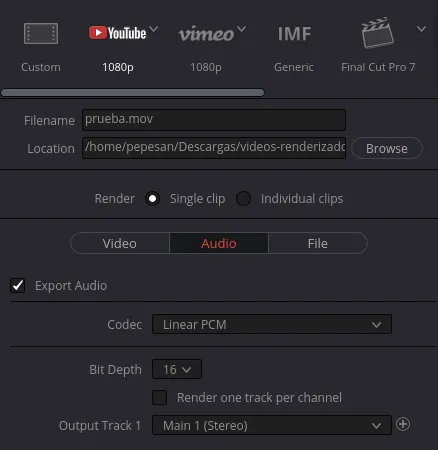Image resolution: width=438 pixels, height=450 pixels.
Task: Enable Render one track per channel
Action: (160, 397)
